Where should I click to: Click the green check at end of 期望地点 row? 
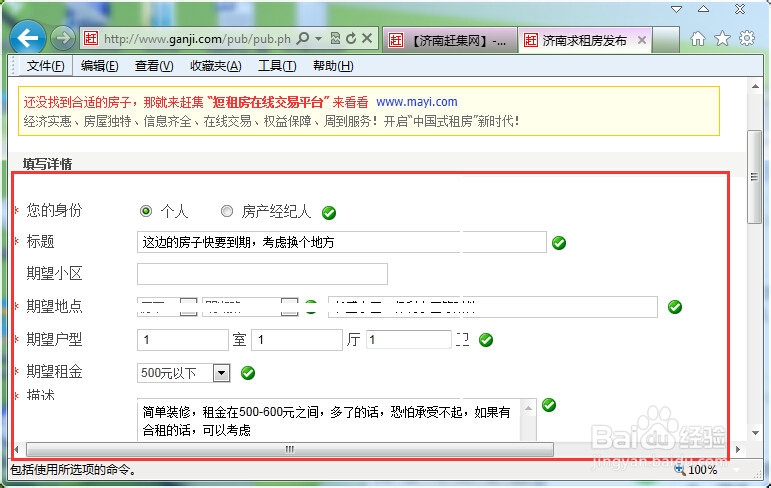point(675,307)
